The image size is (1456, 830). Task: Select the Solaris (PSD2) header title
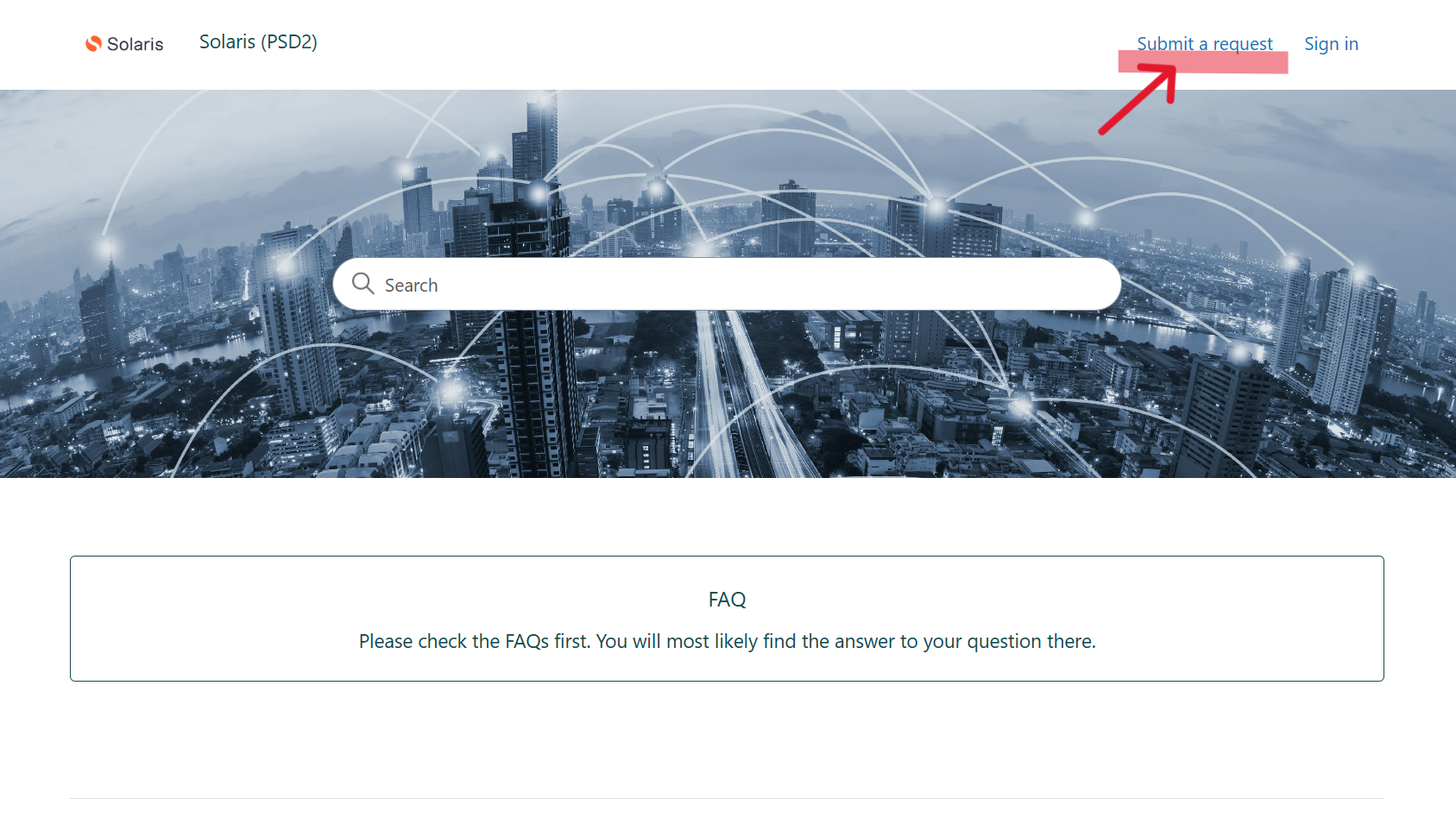[x=258, y=42]
